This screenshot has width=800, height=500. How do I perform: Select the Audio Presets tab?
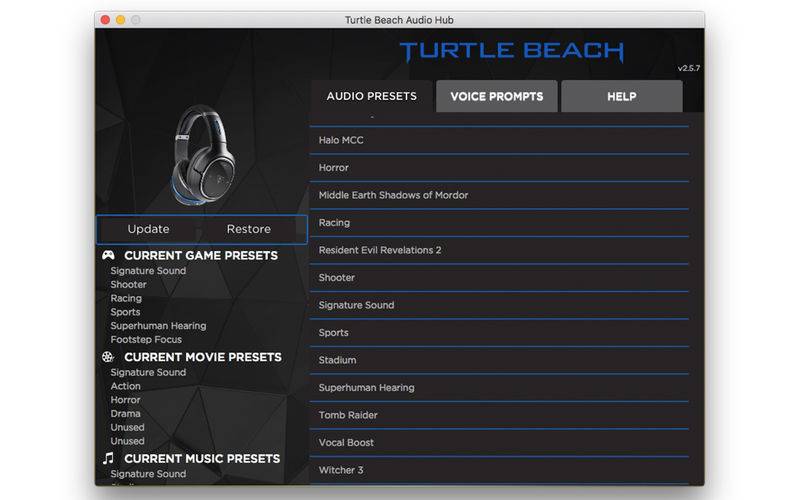371,97
